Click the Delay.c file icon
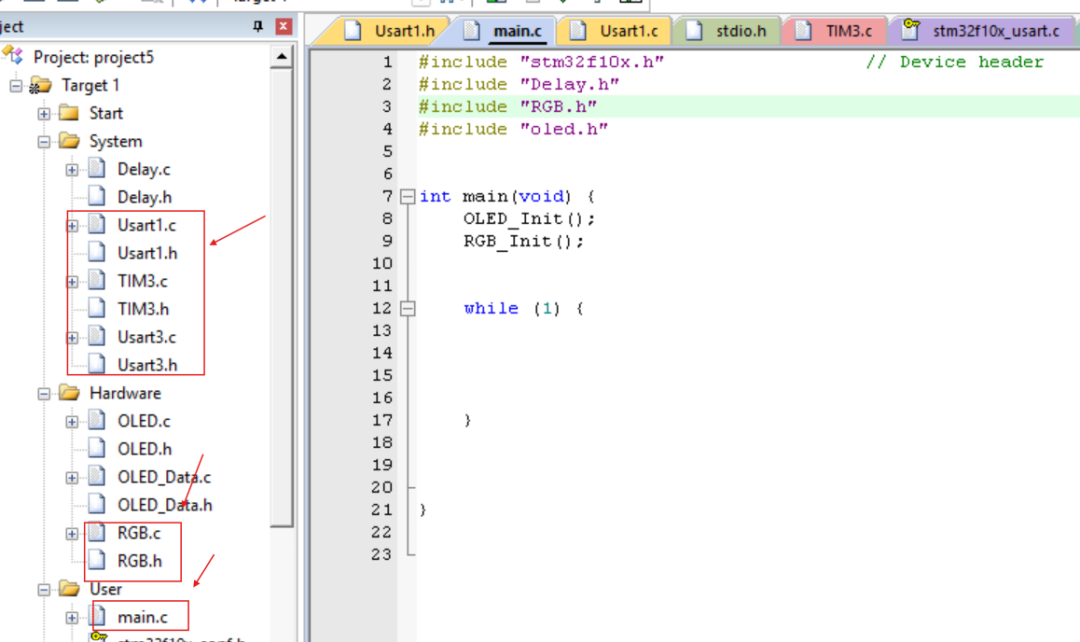The width and height of the screenshot is (1080, 642). (x=97, y=168)
